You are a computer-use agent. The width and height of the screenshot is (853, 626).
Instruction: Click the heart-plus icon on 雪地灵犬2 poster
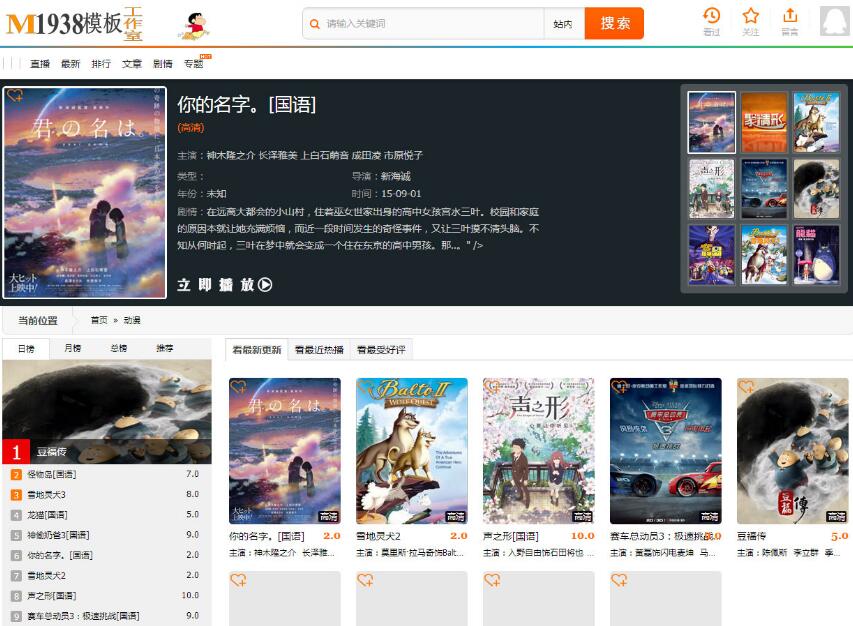[365, 387]
